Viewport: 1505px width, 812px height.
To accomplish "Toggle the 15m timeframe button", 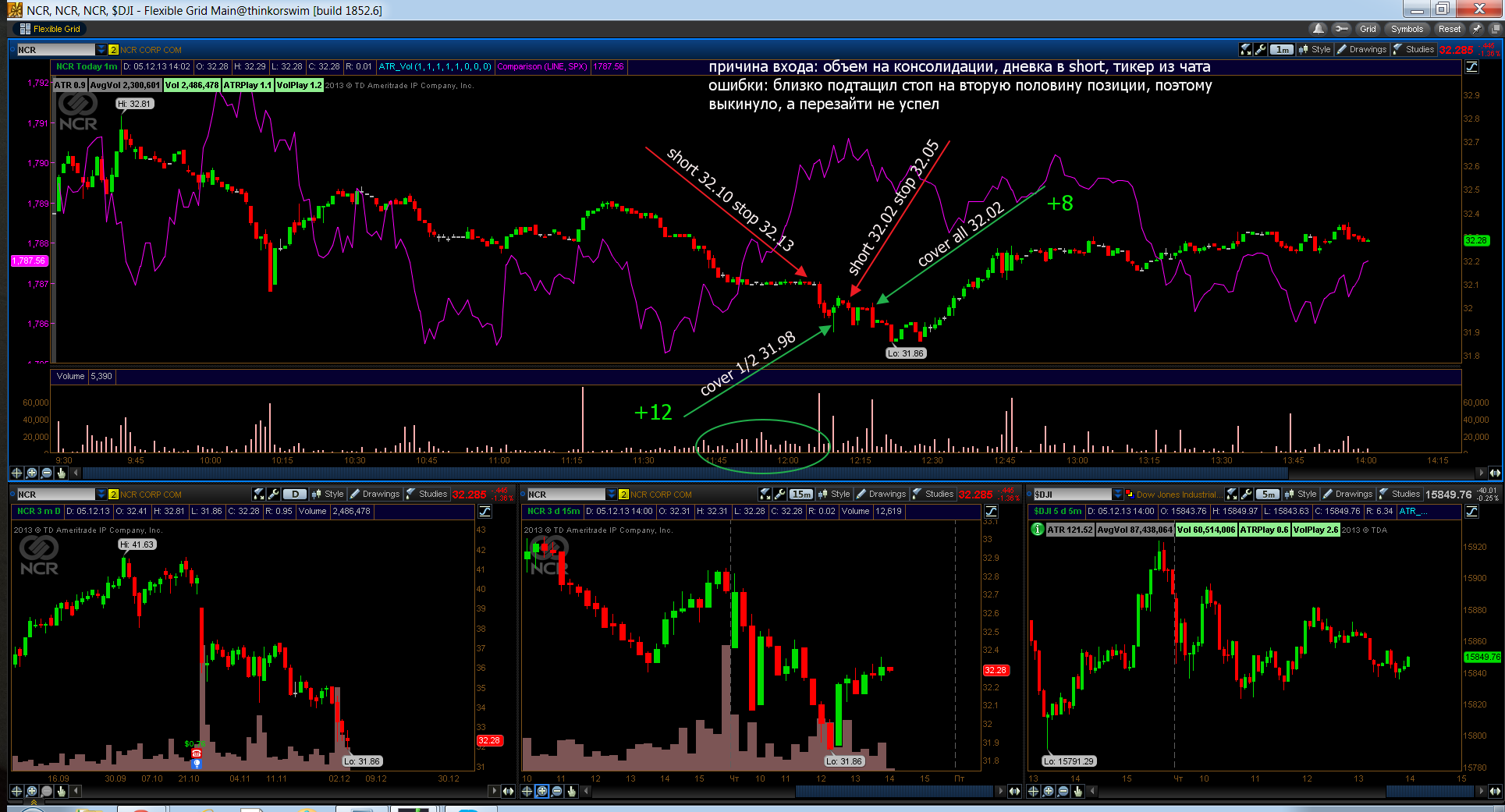I will tap(800, 494).
